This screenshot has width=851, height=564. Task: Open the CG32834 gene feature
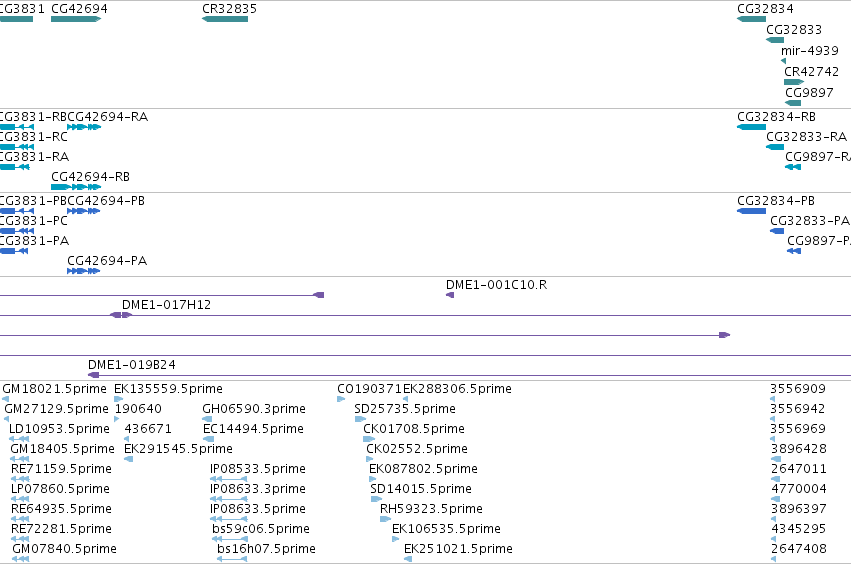[x=751, y=19]
